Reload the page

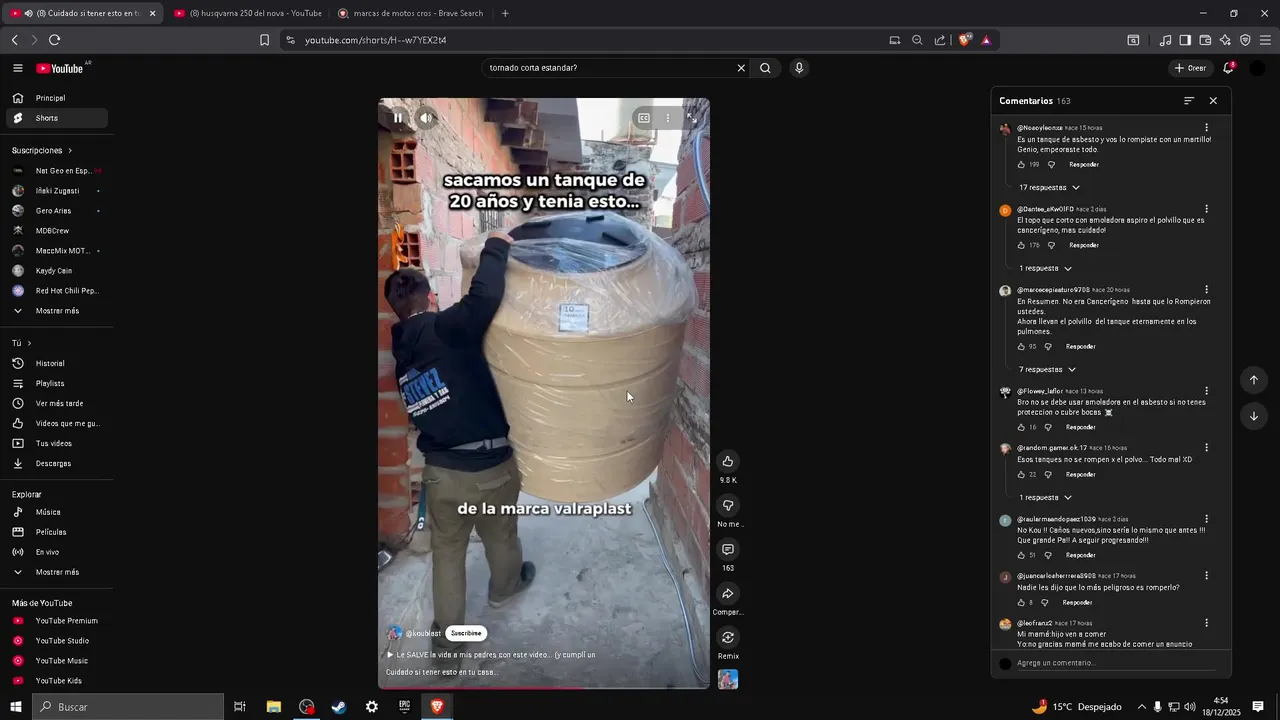click(54, 40)
